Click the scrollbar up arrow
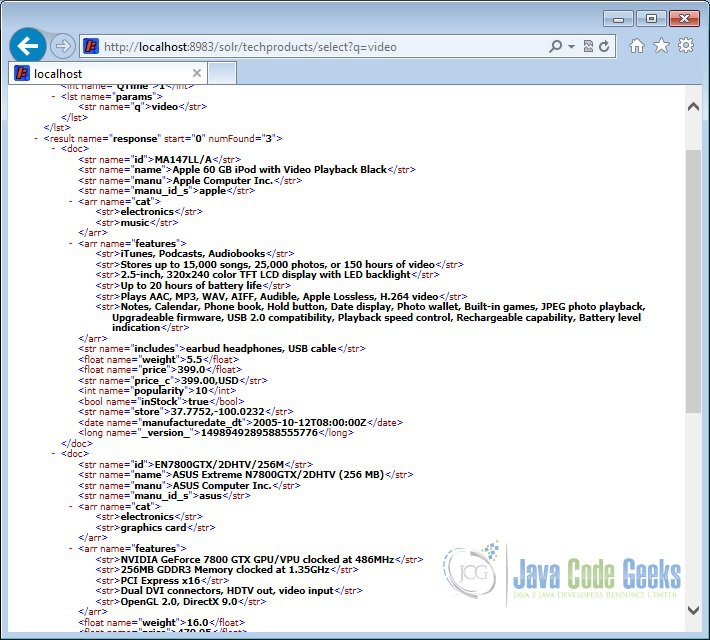The image size is (710, 640). tap(693, 107)
